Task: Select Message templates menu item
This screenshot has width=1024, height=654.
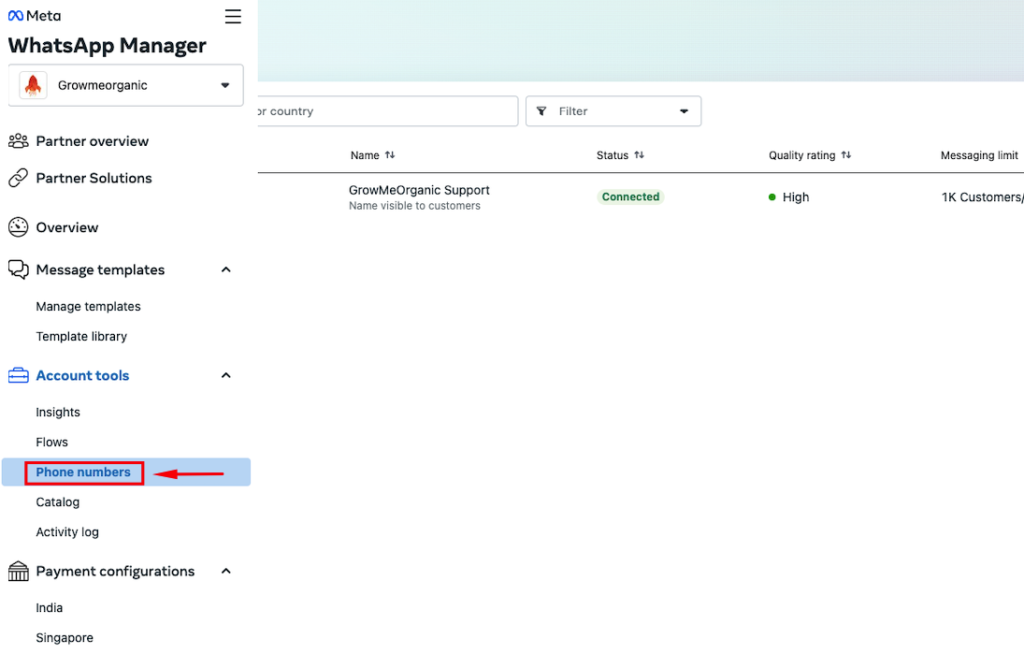Action: tap(100, 270)
